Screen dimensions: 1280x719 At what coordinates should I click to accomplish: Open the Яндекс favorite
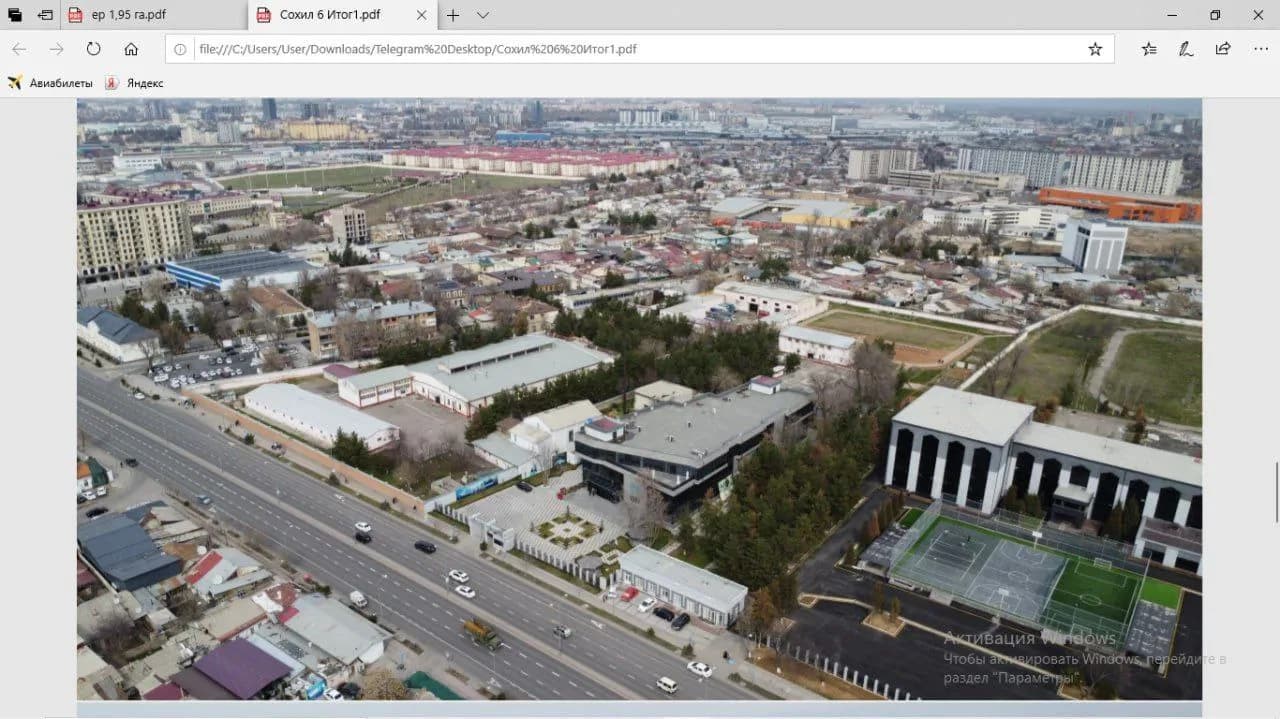134,83
